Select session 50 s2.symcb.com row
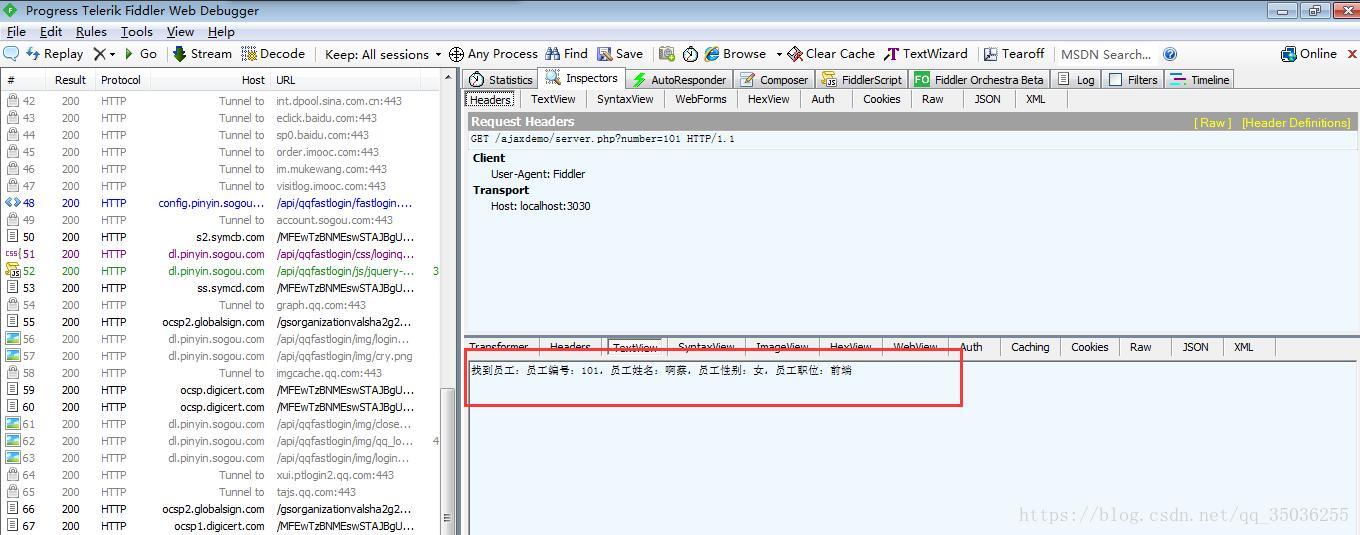This screenshot has height=535, width=1360. click(x=221, y=237)
